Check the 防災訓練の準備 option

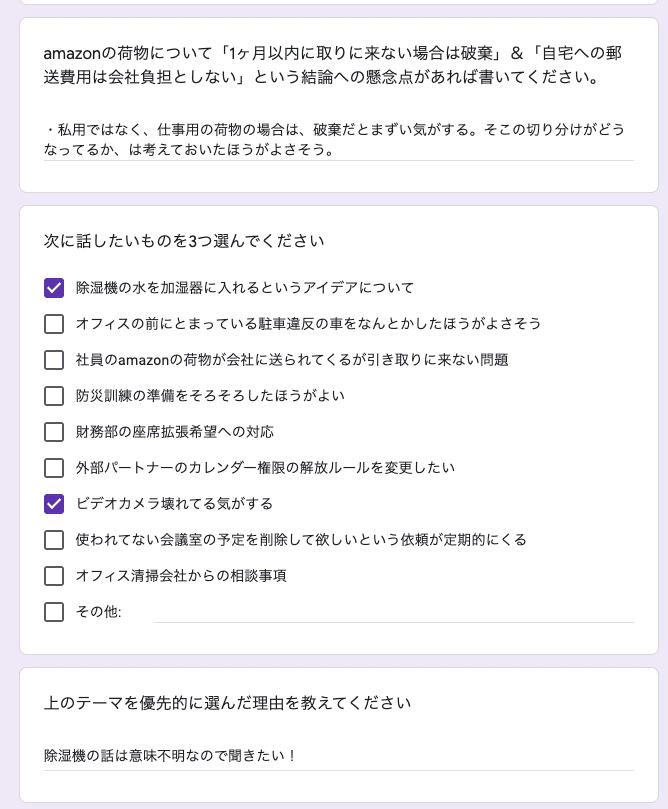pos(54,396)
